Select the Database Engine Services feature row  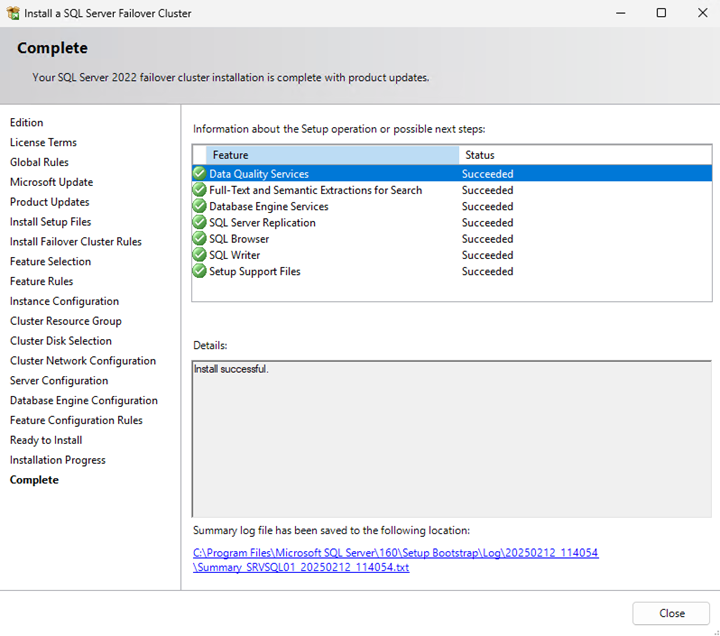452,206
